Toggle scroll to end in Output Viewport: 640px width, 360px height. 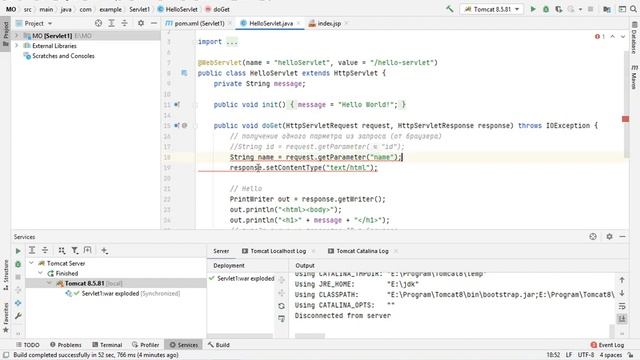[x=622, y=318]
